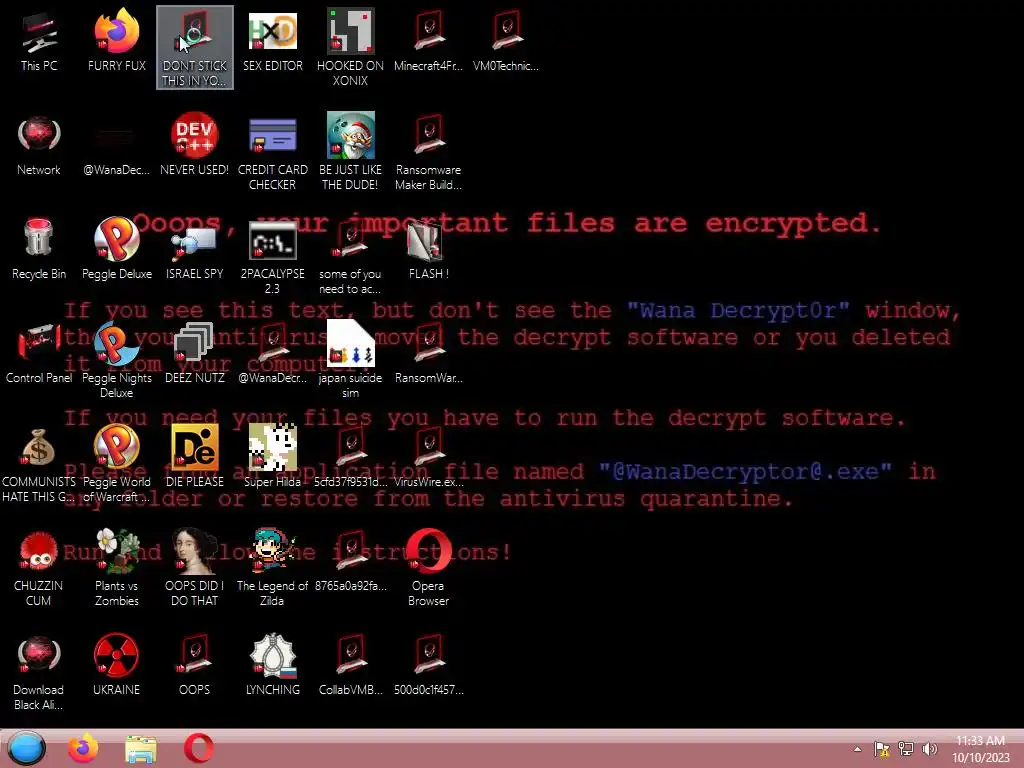Open File Explorer from the taskbar
The image size is (1024, 768).
point(141,748)
